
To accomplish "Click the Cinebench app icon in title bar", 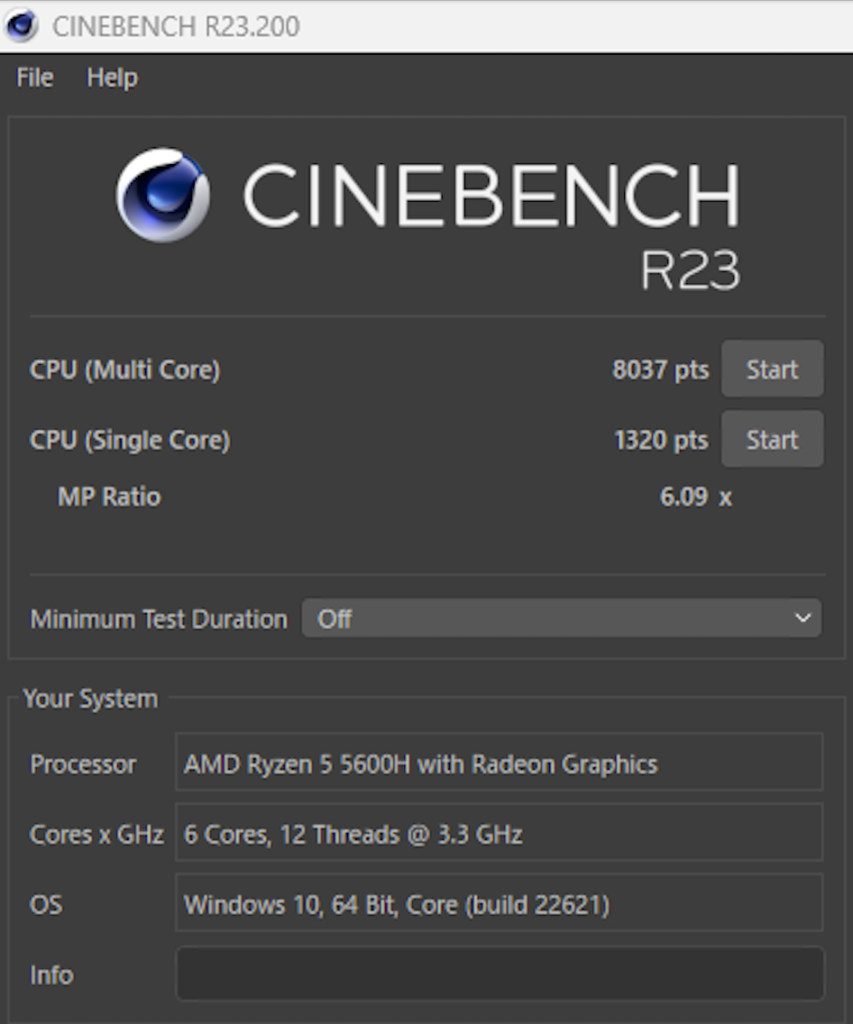I will (x=22, y=26).
